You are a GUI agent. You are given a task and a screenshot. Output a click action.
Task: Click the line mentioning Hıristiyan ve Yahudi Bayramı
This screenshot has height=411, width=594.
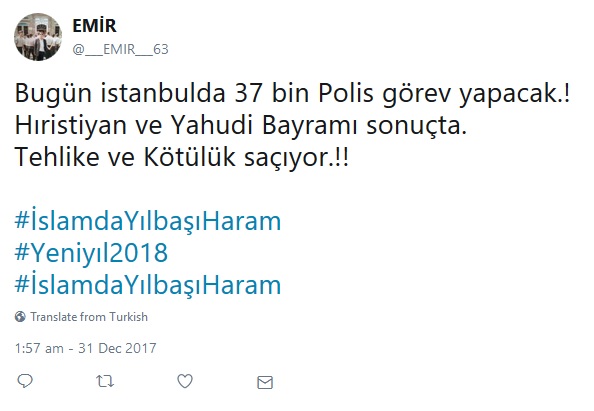tap(241, 125)
